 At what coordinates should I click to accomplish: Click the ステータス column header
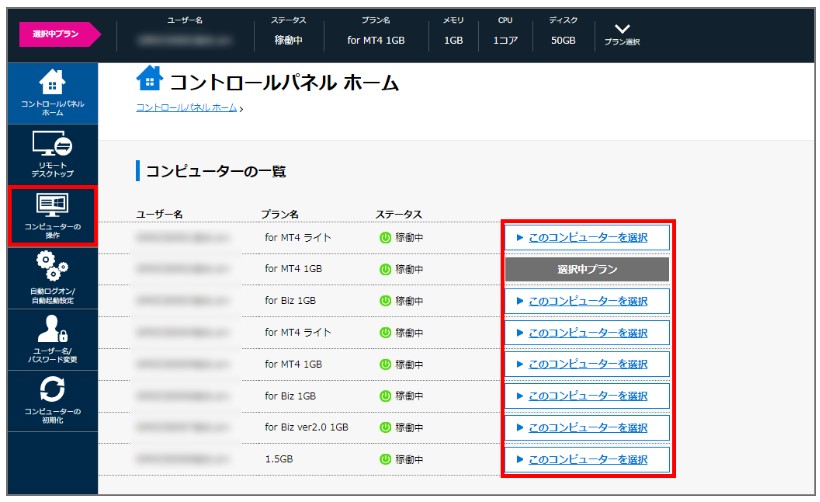click(398, 214)
